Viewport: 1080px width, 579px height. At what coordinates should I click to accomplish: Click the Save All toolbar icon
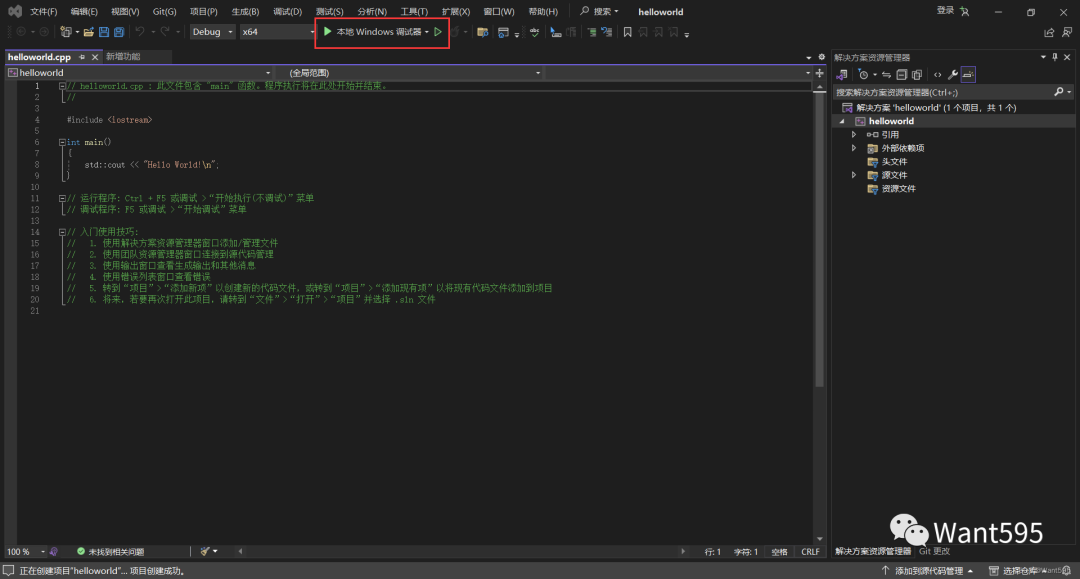coord(120,32)
